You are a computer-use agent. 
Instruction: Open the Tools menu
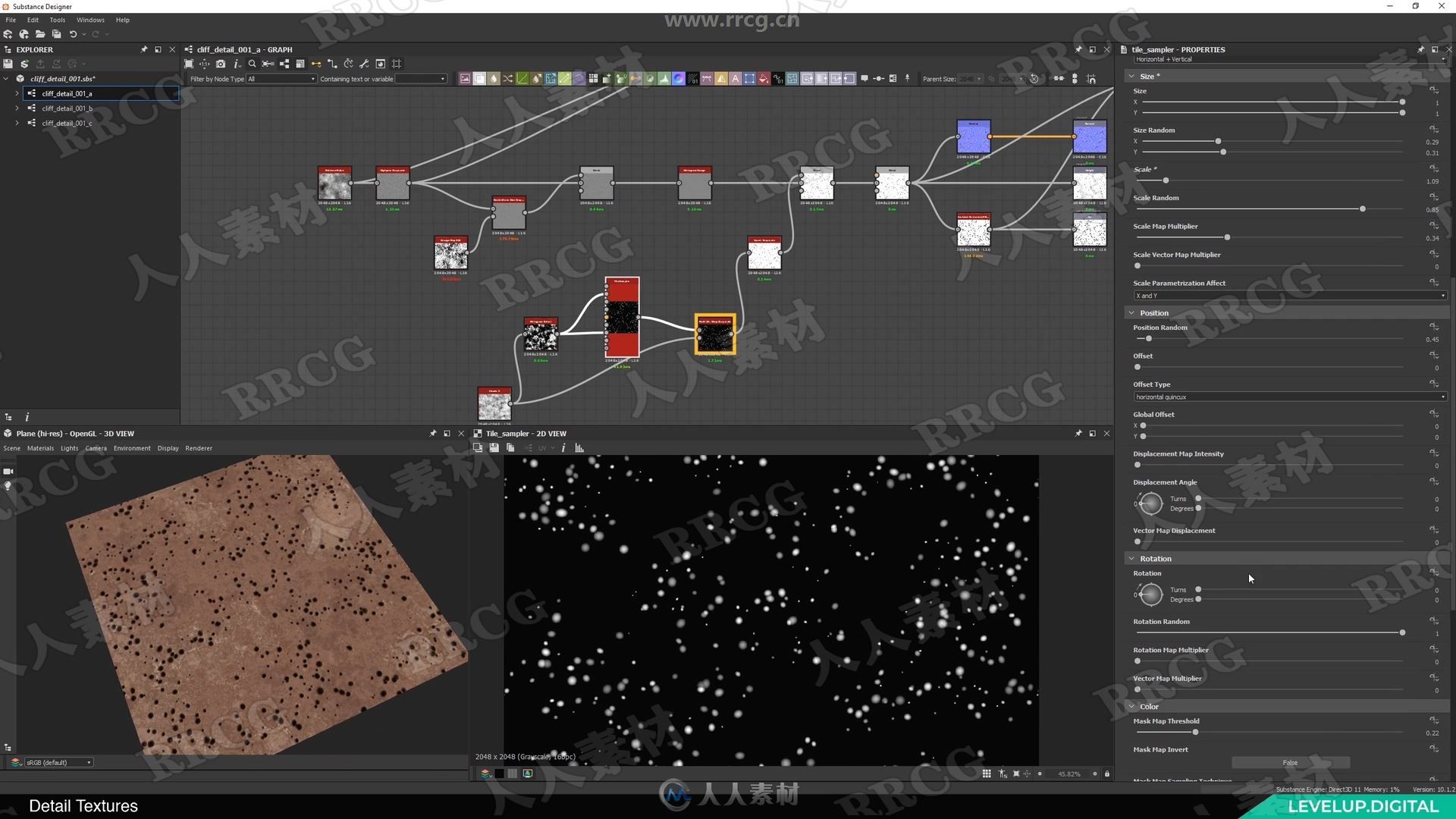tap(58, 20)
